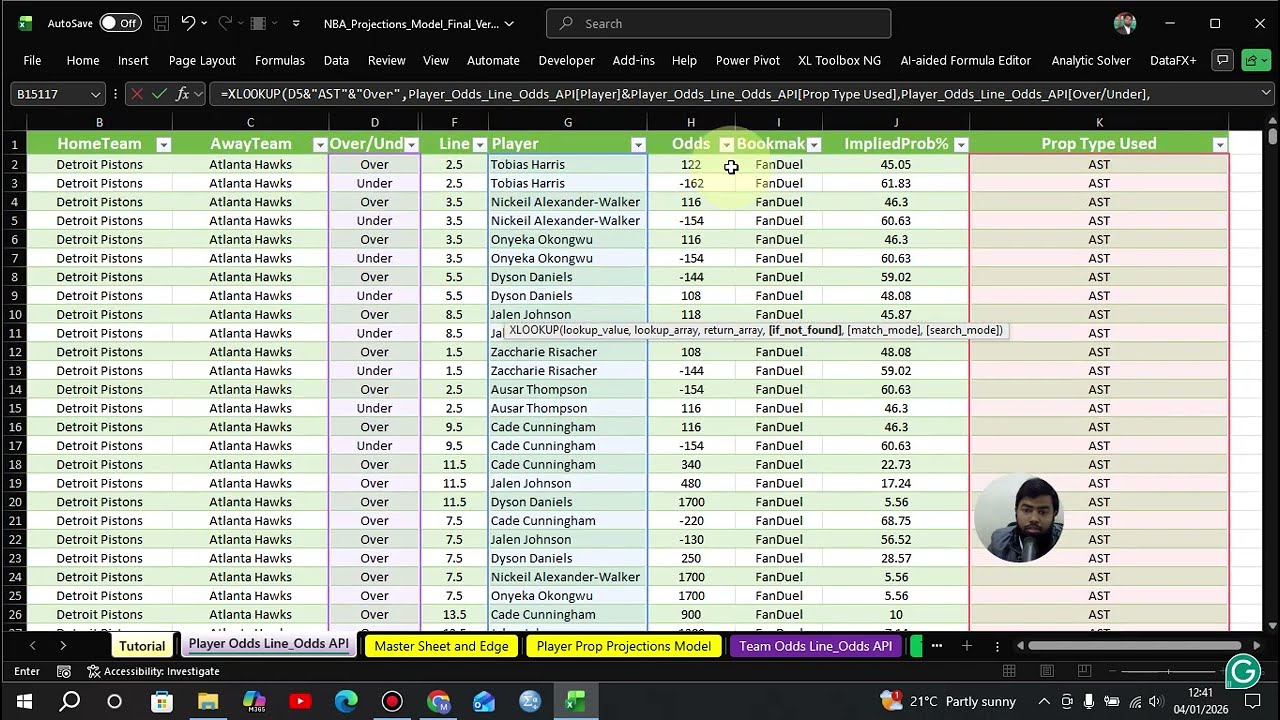
Task: Open the Developer ribbon tab
Action: click(x=566, y=60)
